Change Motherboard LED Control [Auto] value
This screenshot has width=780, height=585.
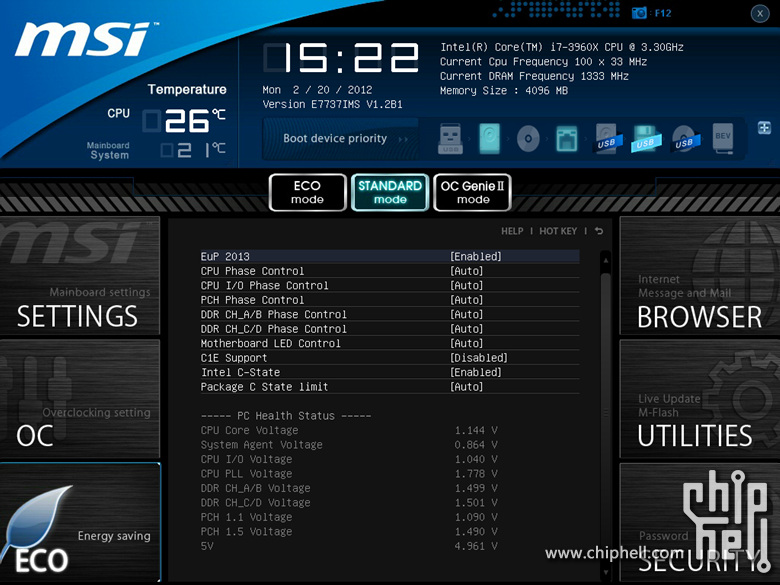tap(467, 343)
